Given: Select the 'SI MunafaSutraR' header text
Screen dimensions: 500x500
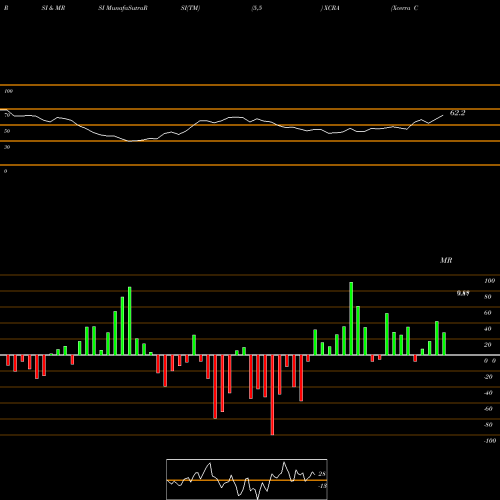Looking at the screenshot, I should 123,8.
